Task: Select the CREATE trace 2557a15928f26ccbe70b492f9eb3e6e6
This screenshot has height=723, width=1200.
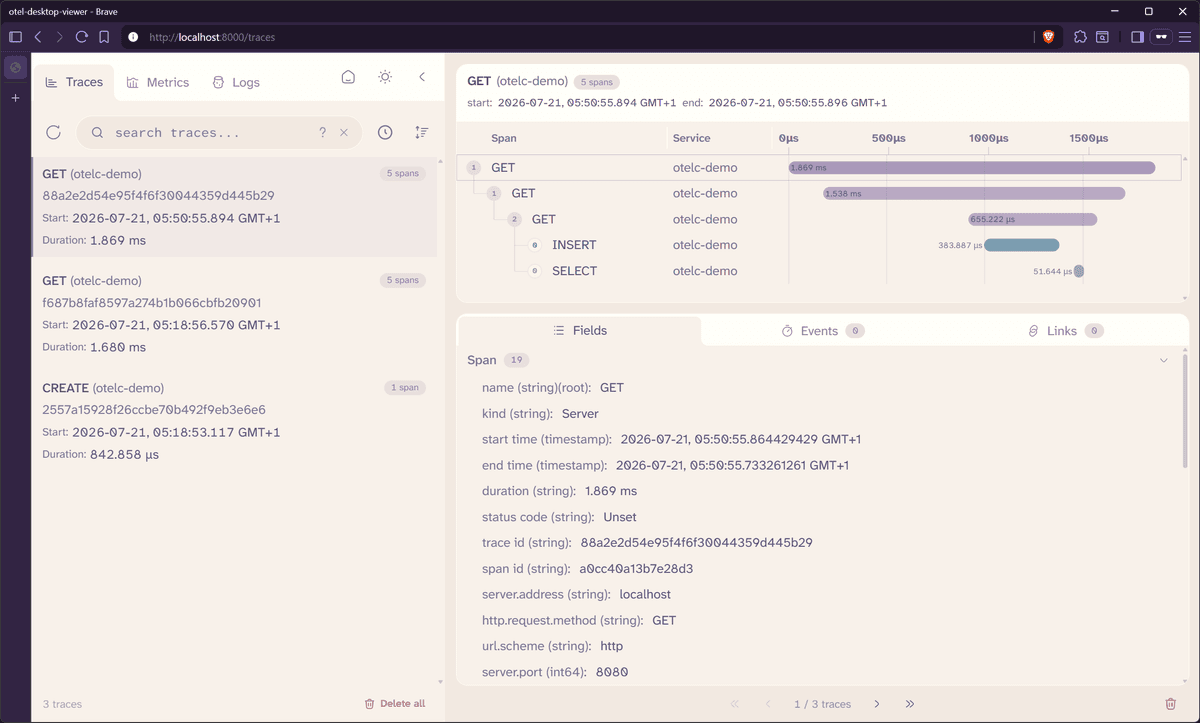Action: pos(235,421)
